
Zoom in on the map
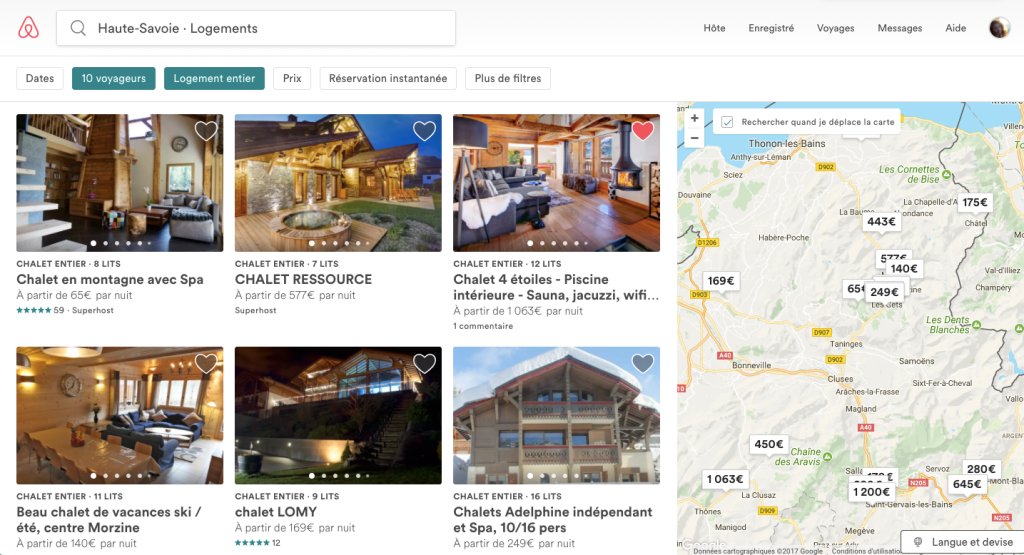[694, 118]
